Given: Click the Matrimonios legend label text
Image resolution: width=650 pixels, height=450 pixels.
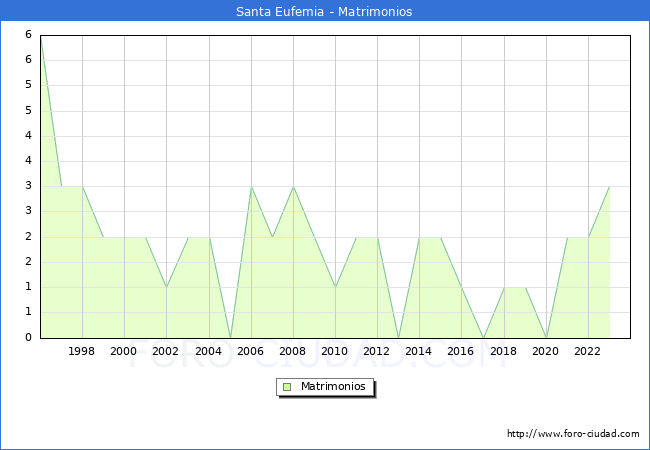Looking at the screenshot, I should (332, 387).
